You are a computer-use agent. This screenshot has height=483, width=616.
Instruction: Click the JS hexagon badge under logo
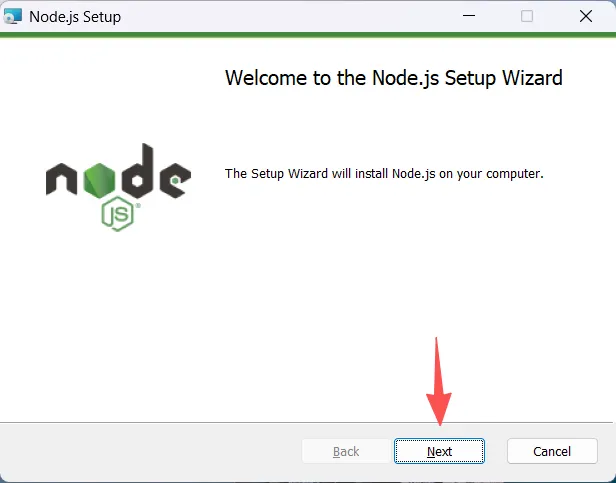click(x=117, y=214)
